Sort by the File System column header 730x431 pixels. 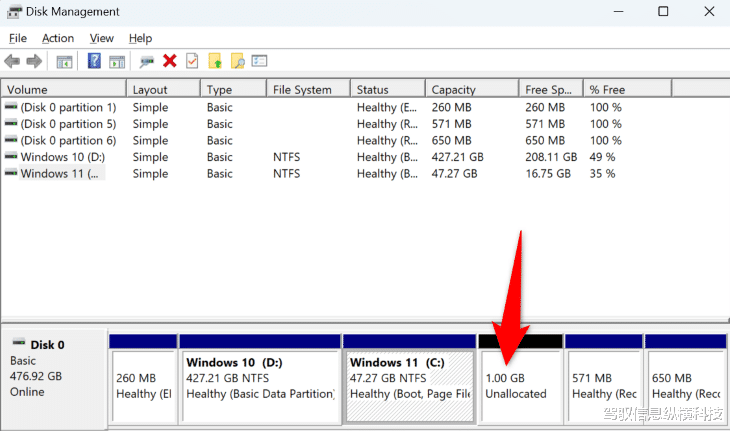302,89
